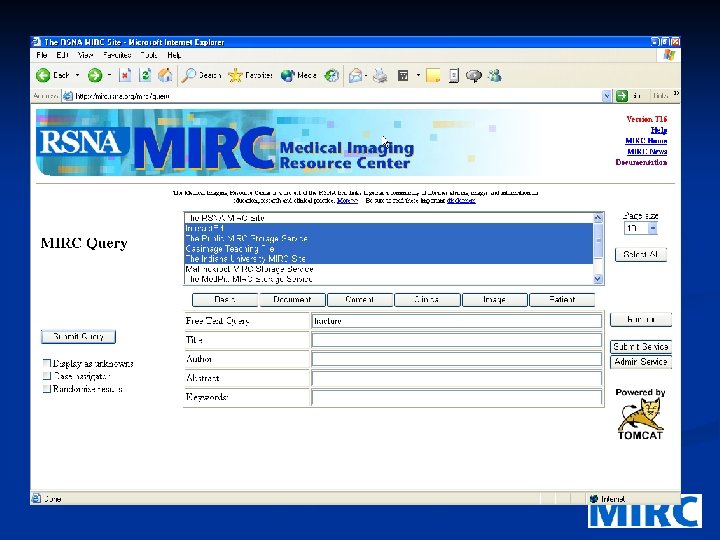Click the server list scrollbar down arrow
This screenshot has height=540, width=720.
pyautogui.click(x=598, y=278)
